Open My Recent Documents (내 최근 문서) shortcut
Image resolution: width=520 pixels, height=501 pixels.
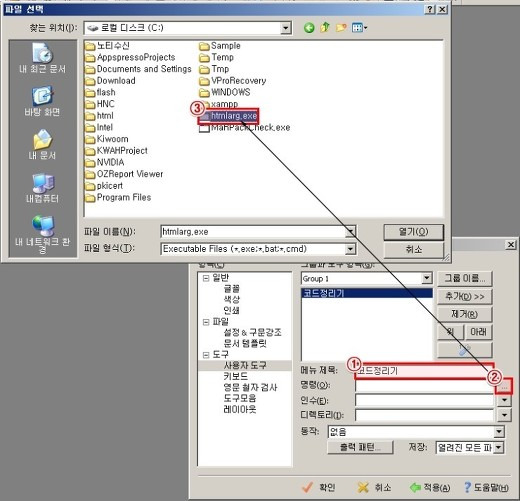pyautogui.click(x=42, y=58)
